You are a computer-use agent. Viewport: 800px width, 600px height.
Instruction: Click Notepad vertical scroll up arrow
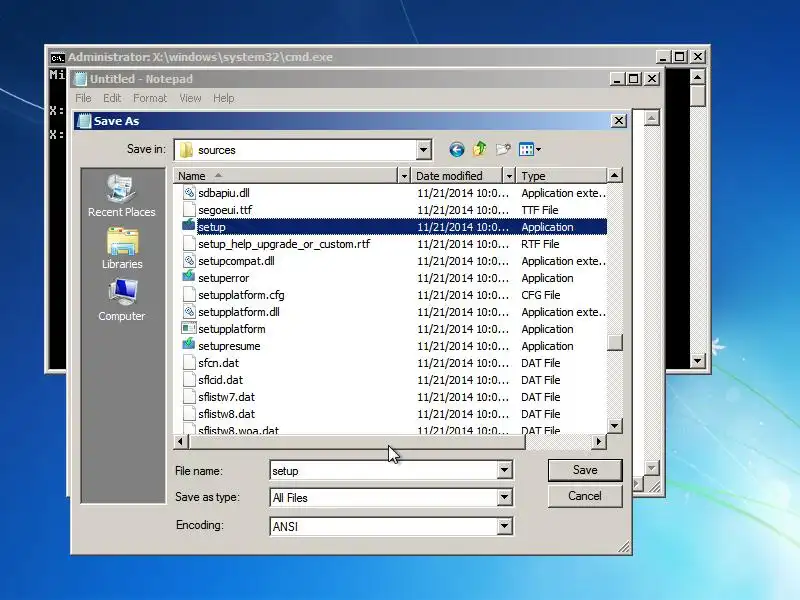[651, 118]
